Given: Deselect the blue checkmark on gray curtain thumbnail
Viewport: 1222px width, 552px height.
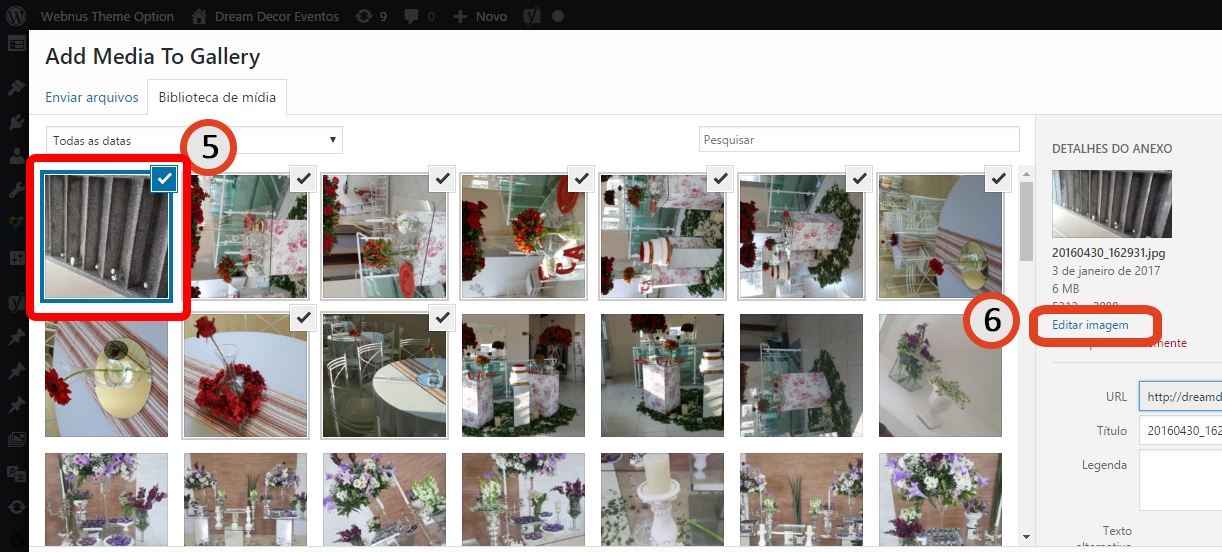Looking at the screenshot, I should pos(165,180).
